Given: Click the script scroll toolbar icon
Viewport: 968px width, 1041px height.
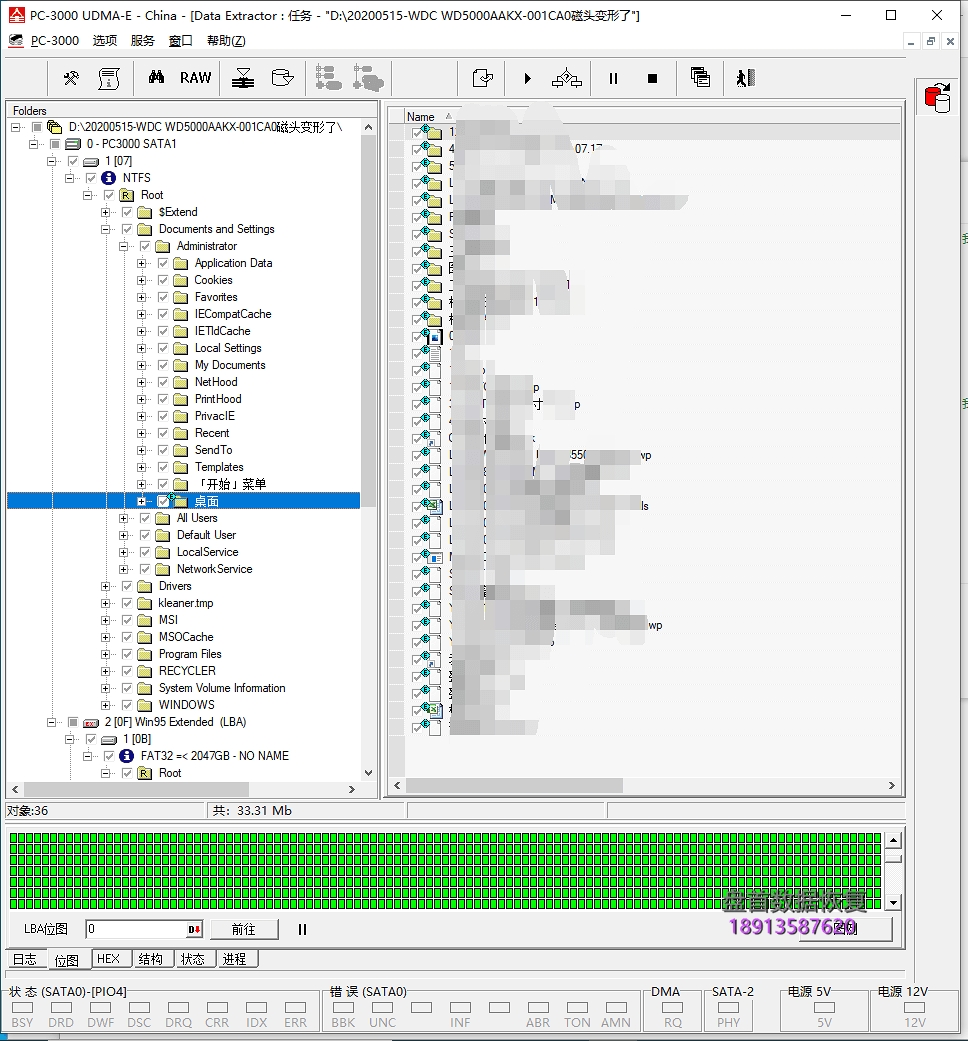Looking at the screenshot, I should [109, 78].
